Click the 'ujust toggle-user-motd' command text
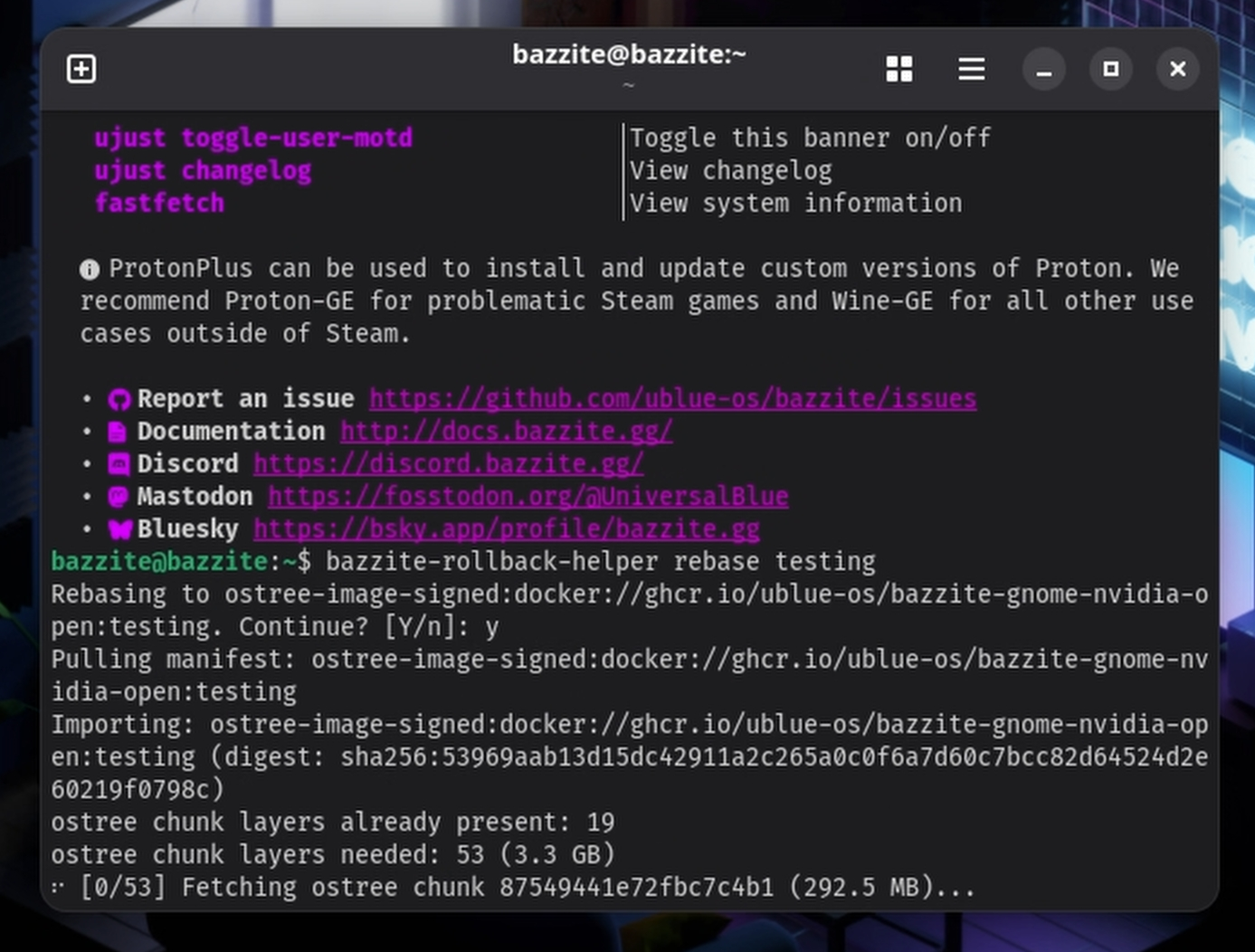 (x=253, y=138)
